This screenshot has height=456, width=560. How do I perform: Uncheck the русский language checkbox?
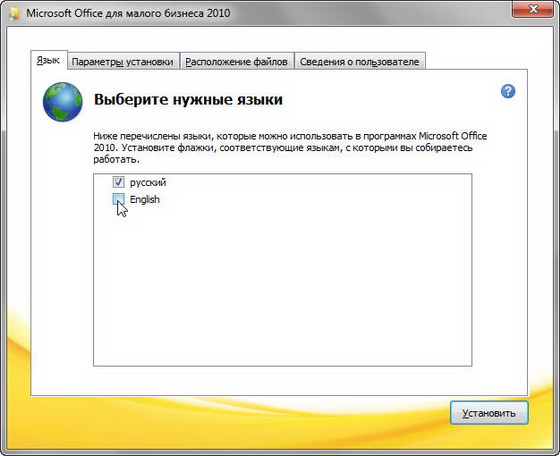(x=118, y=182)
